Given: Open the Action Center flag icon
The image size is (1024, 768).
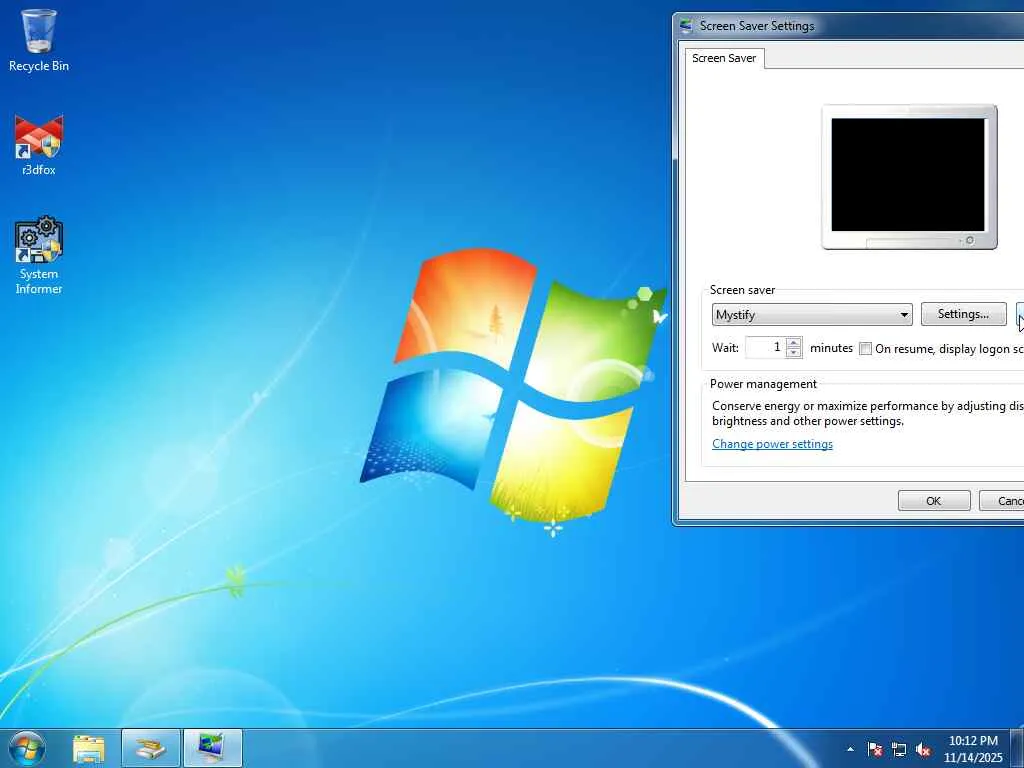Looking at the screenshot, I should (875, 749).
